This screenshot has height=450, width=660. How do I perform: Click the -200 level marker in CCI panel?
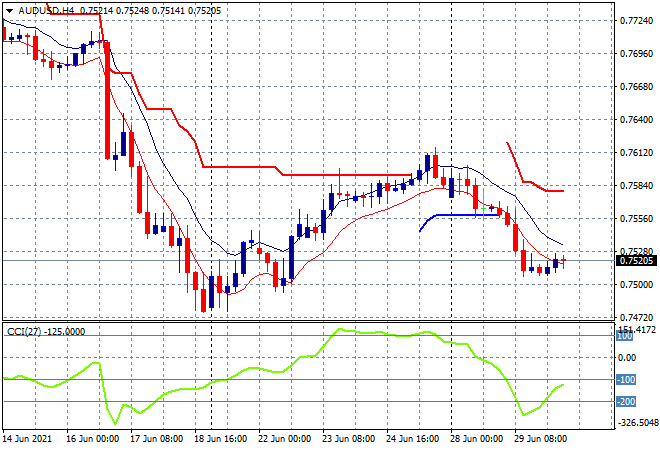626,402
